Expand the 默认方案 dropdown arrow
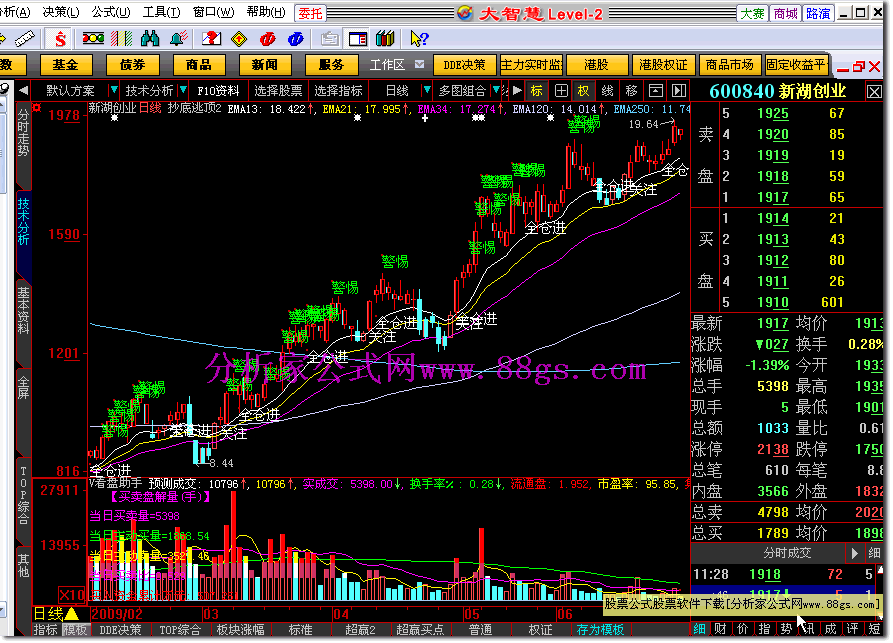Image resolution: width=893 pixels, height=643 pixels. pyautogui.click(x=113, y=91)
